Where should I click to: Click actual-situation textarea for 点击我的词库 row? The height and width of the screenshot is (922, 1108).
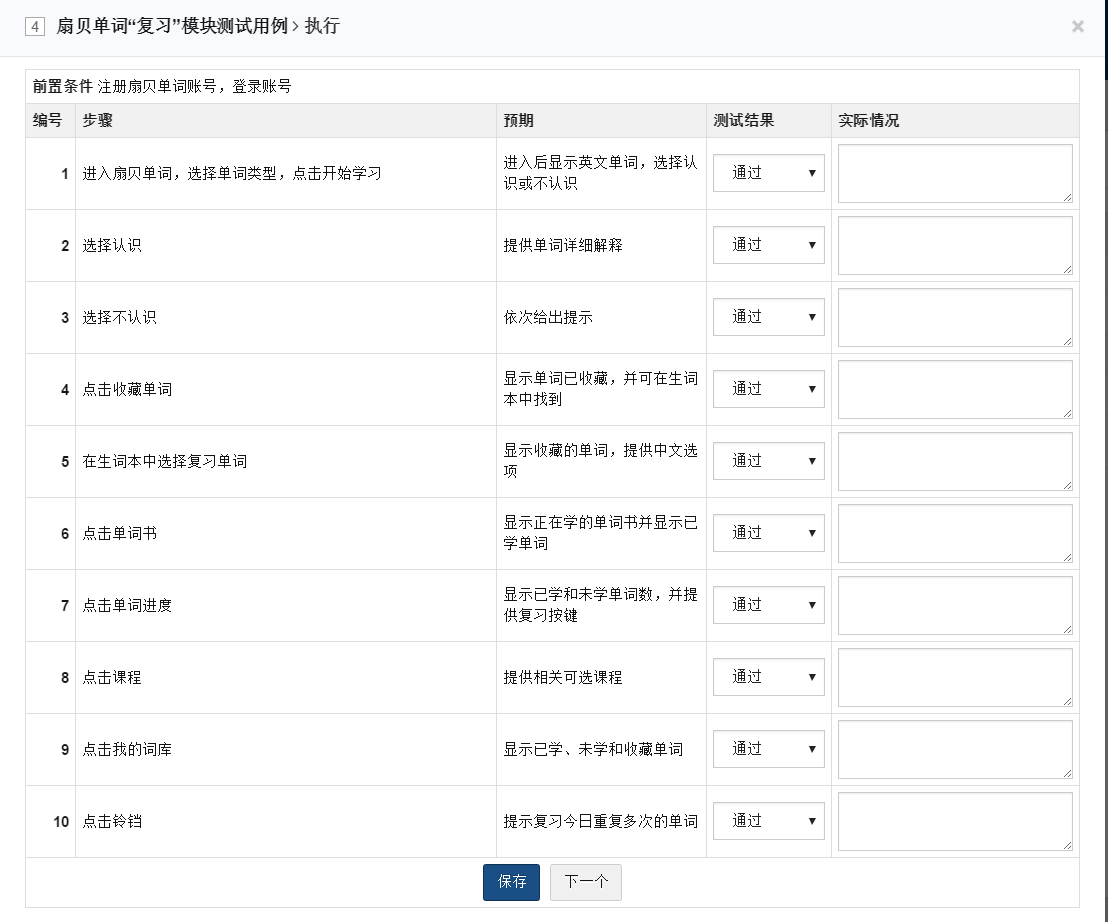(955, 750)
